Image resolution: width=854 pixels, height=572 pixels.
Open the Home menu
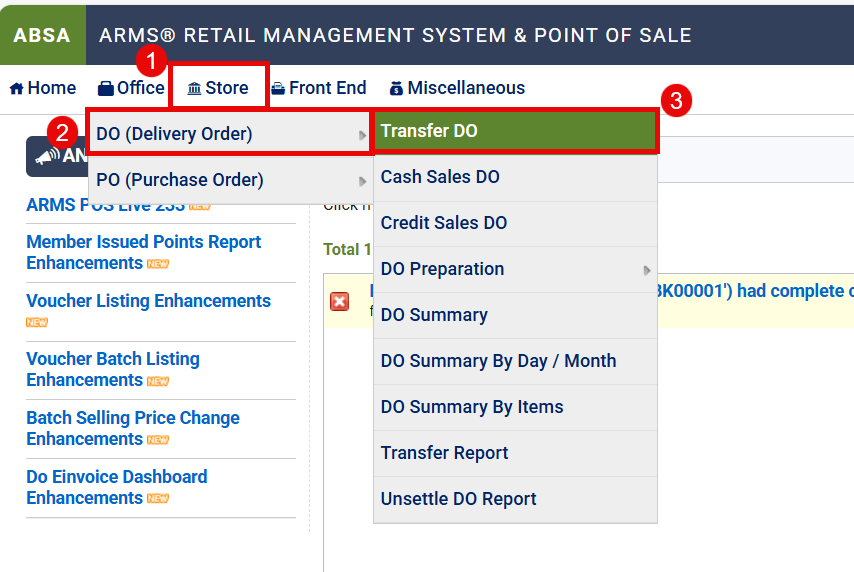[43, 88]
